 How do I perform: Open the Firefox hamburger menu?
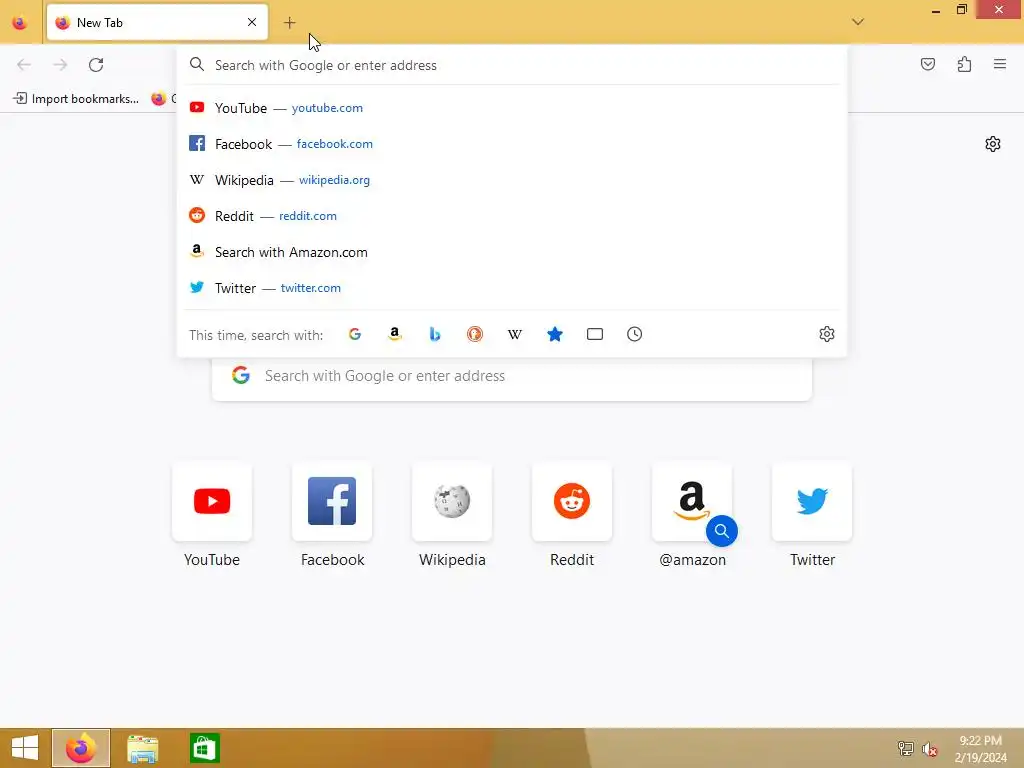[x=1000, y=64]
